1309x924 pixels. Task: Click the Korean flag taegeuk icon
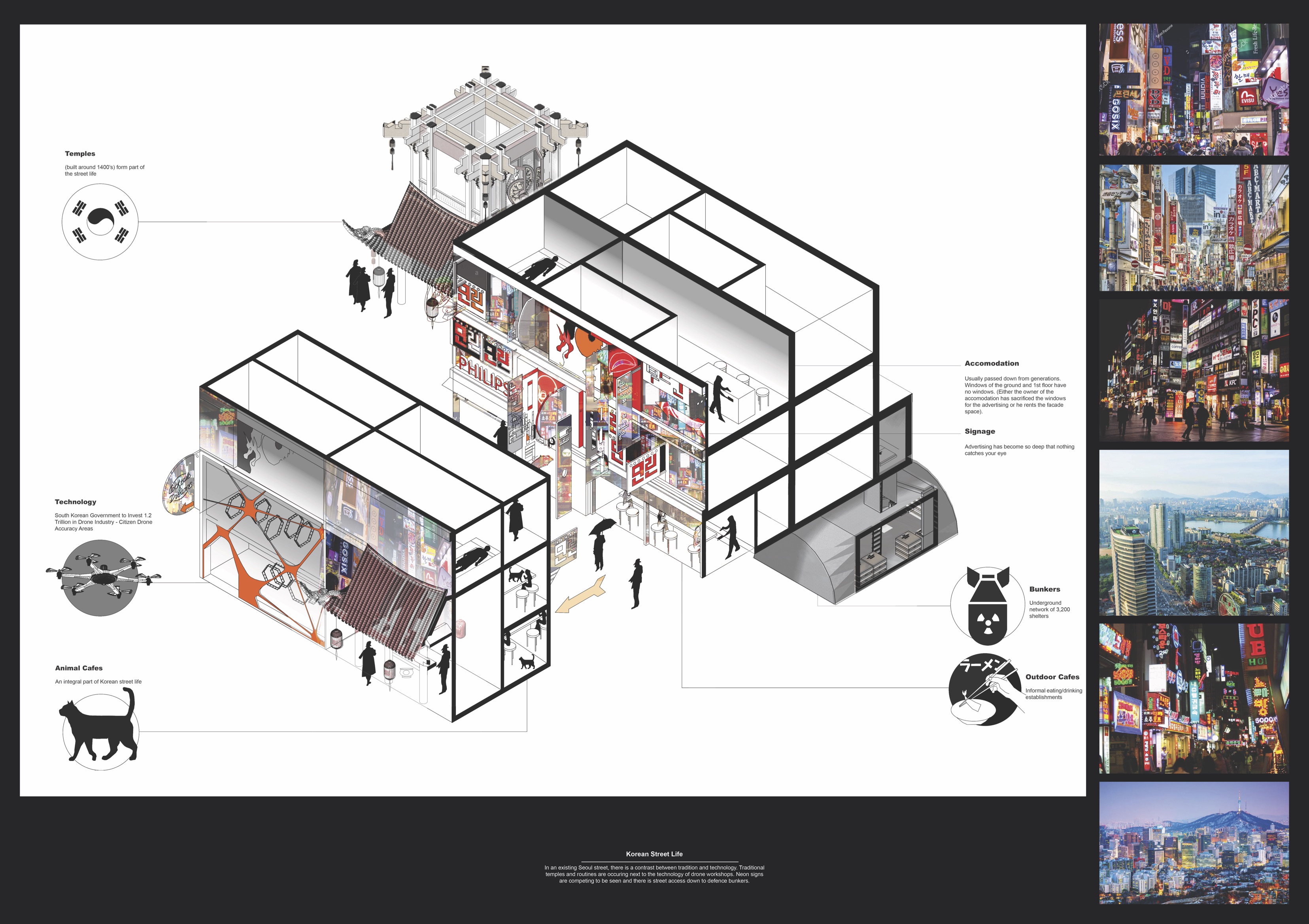pyautogui.click(x=100, y=221)
